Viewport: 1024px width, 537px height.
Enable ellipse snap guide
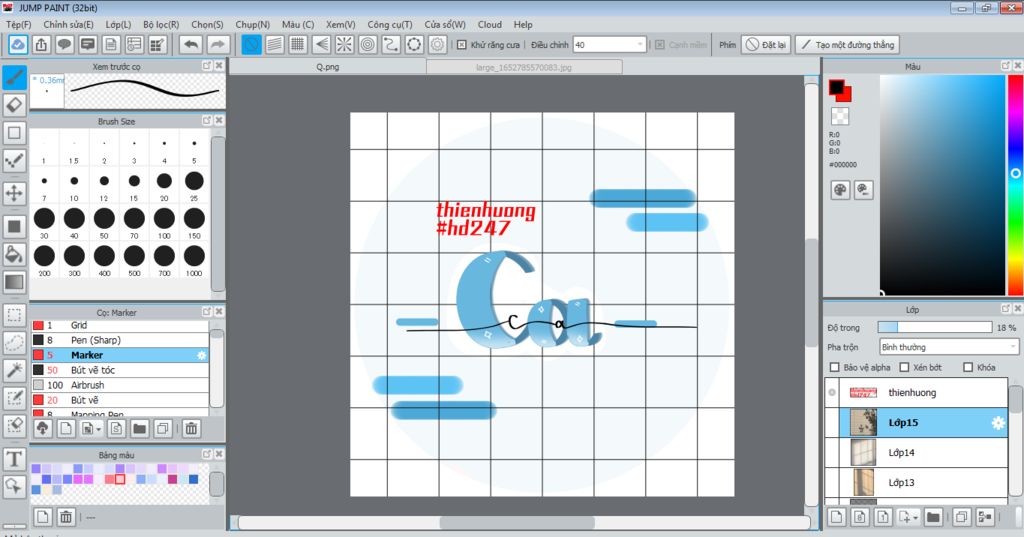414,44
